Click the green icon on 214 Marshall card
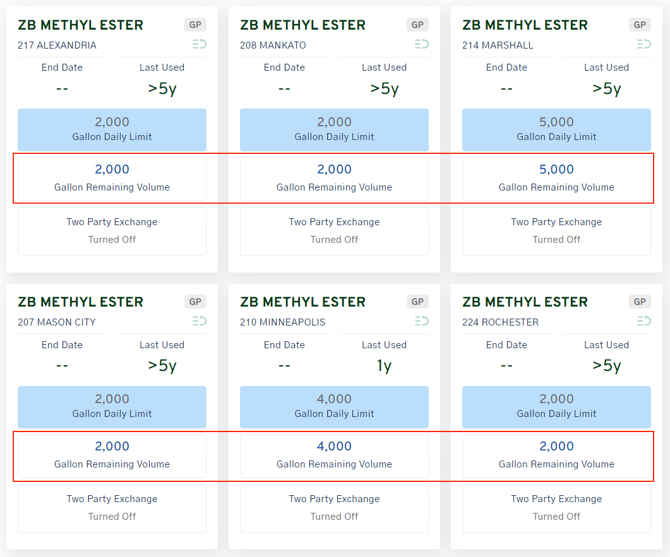 point(643,45)
